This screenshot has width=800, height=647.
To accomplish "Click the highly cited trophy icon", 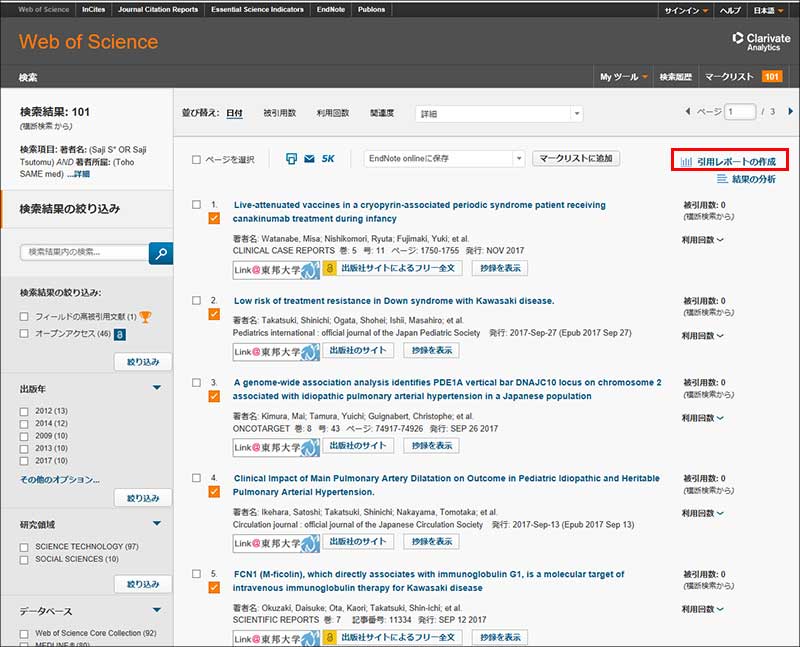I will coord(145,317).
